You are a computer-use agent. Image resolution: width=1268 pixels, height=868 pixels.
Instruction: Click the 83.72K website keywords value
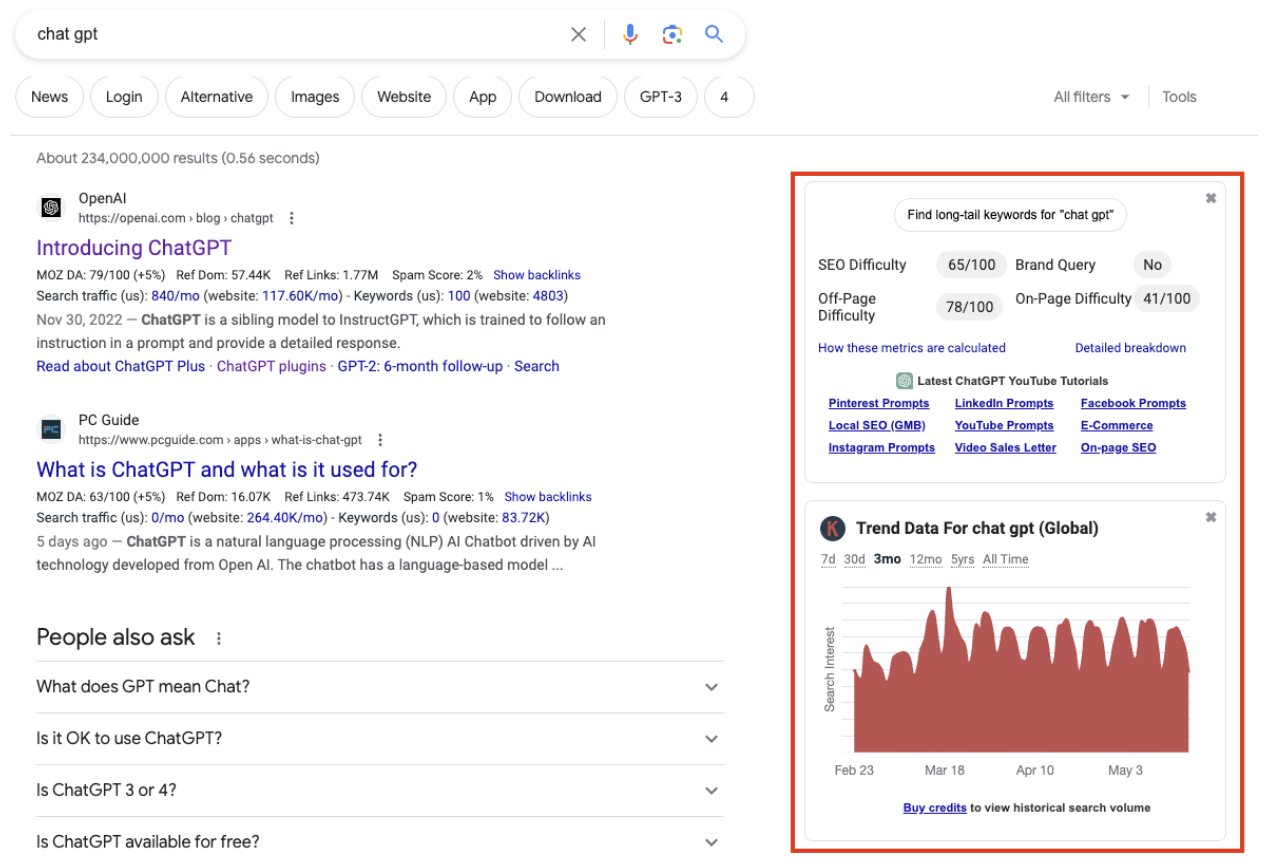click(525, 518)
